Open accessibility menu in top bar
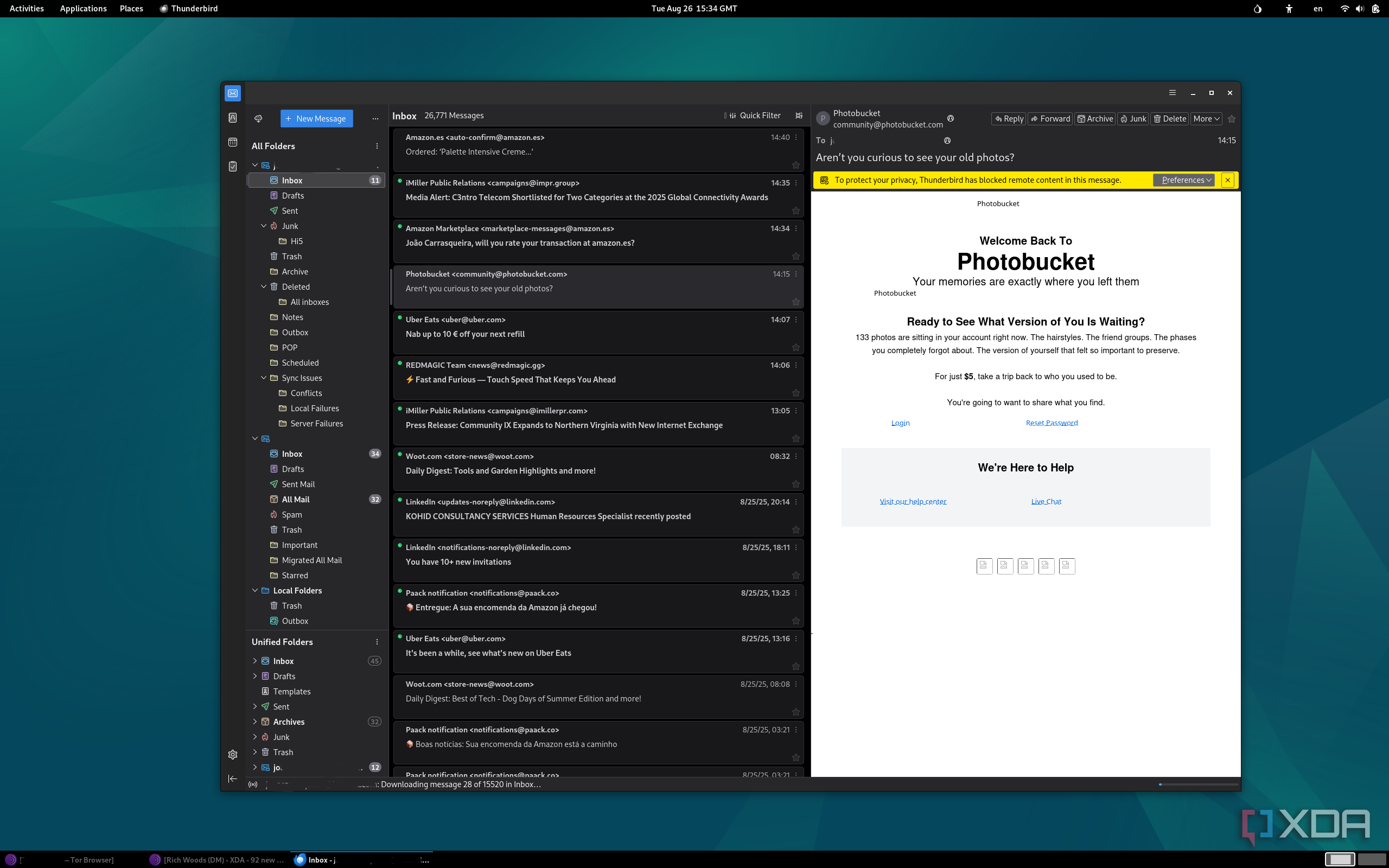1389x868 pixels. click(x=1289, y=9)
